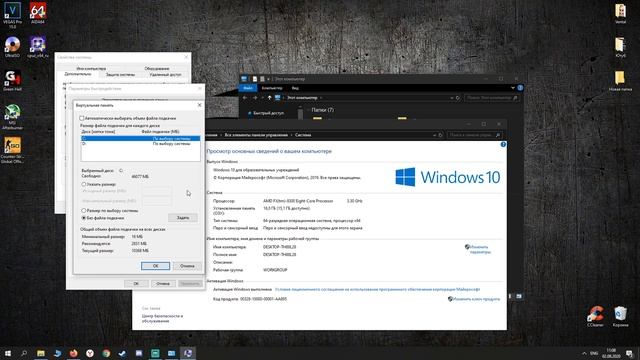Click OK in Performance Options dialog
The width and height of the screenshot is (640, 360).
(x=136, y=283)
